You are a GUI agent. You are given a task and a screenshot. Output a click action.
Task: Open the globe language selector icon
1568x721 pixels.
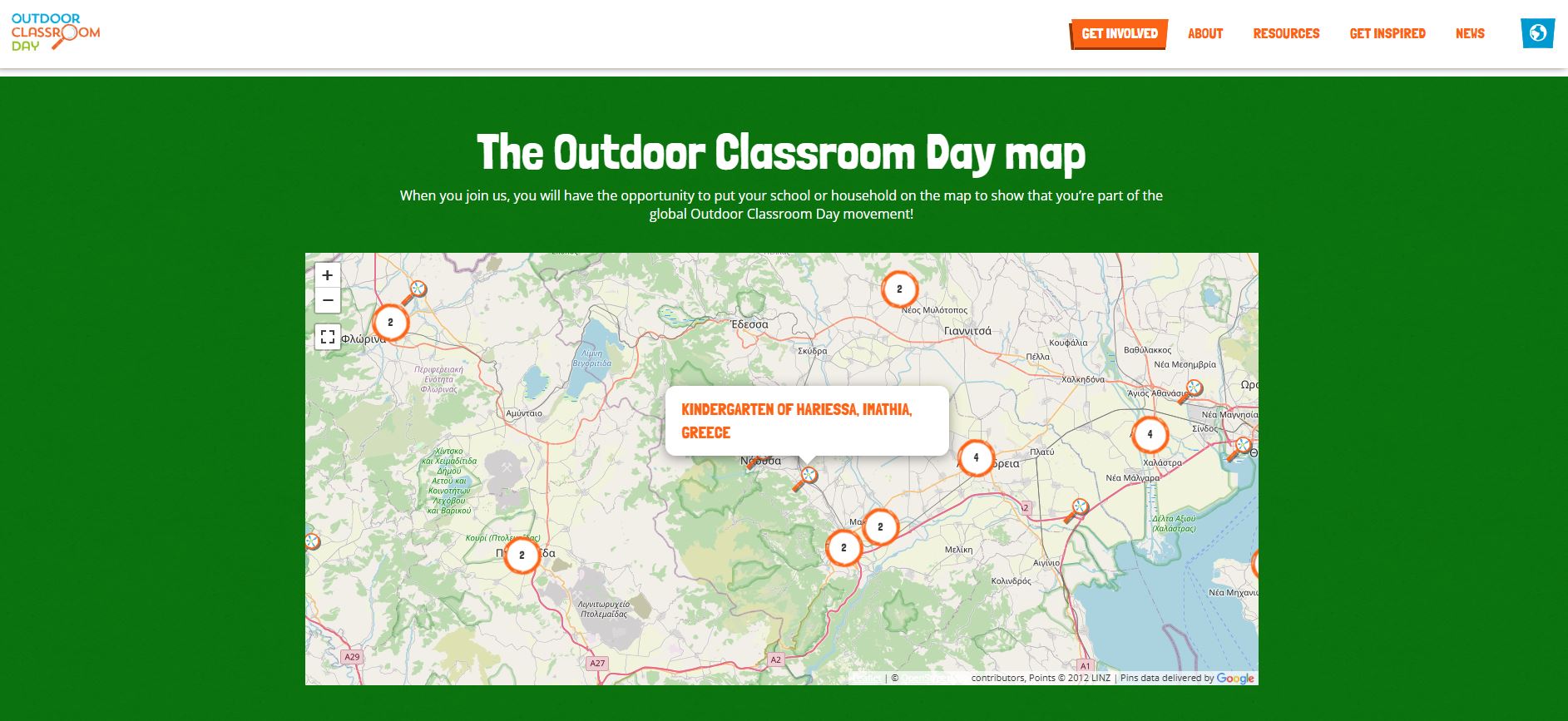[1537, 33]
